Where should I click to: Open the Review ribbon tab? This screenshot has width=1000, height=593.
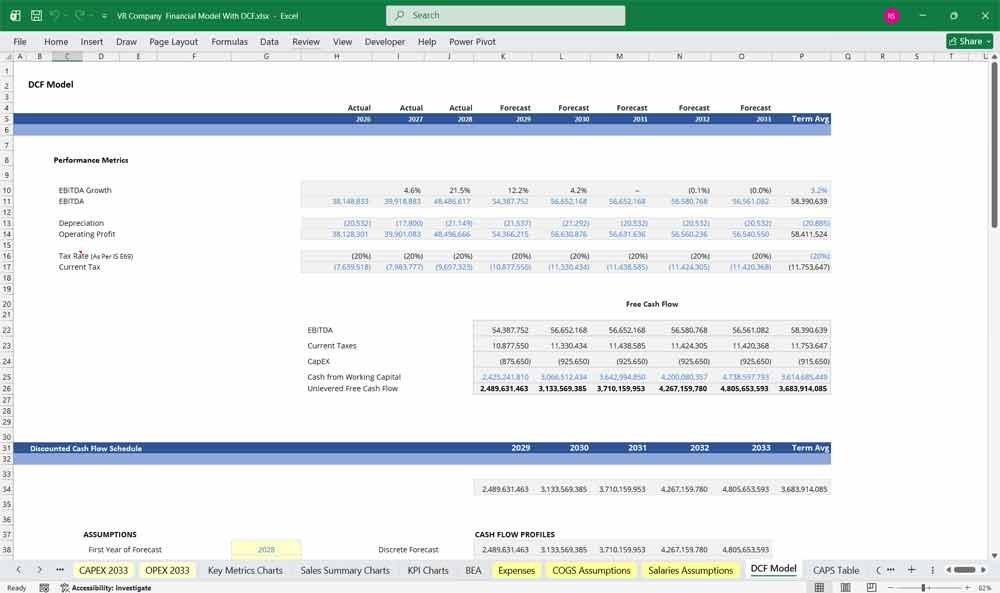306,41
